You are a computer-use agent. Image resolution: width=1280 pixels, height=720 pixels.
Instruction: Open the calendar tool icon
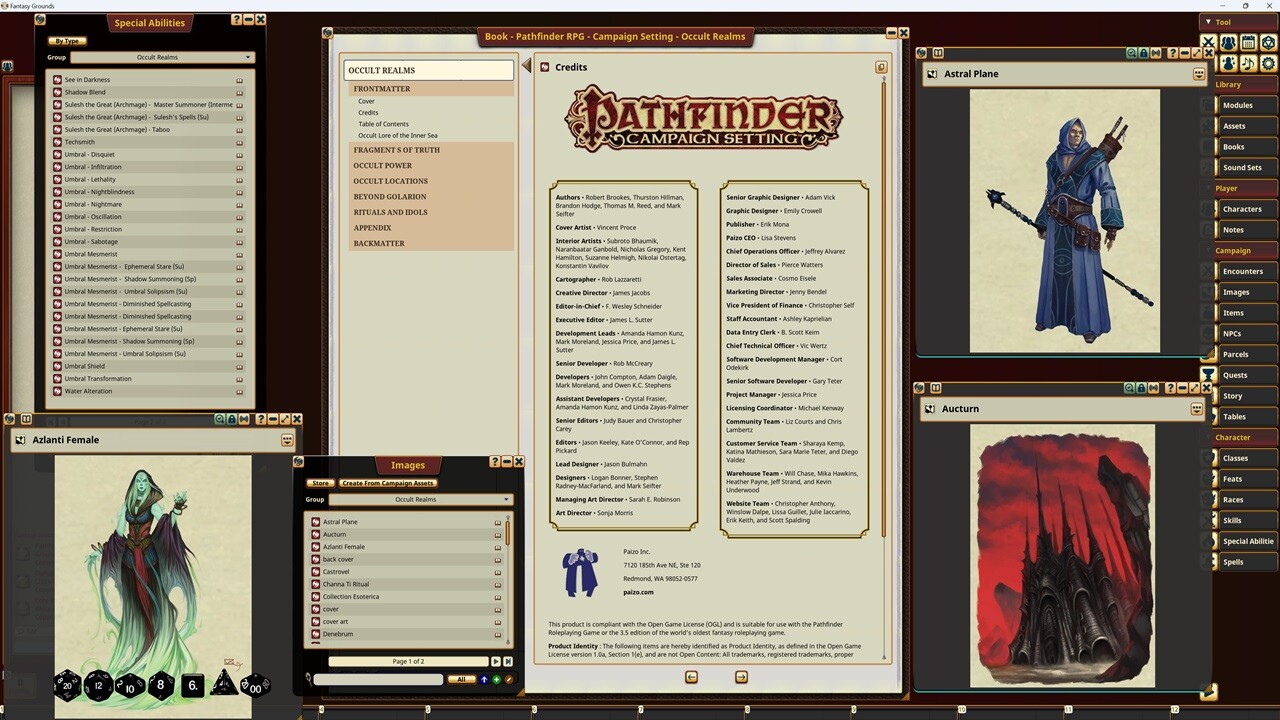(1248, 43)
